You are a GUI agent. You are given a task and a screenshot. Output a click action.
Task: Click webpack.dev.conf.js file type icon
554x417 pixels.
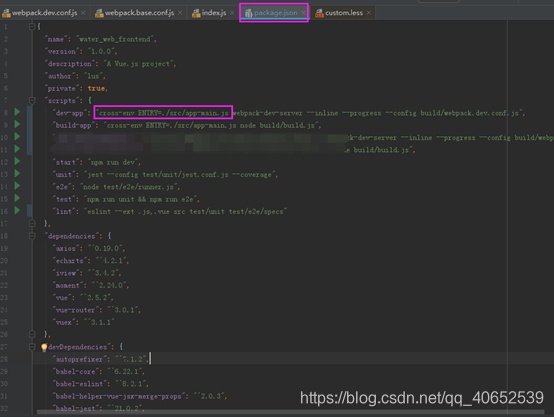[6, 13]
